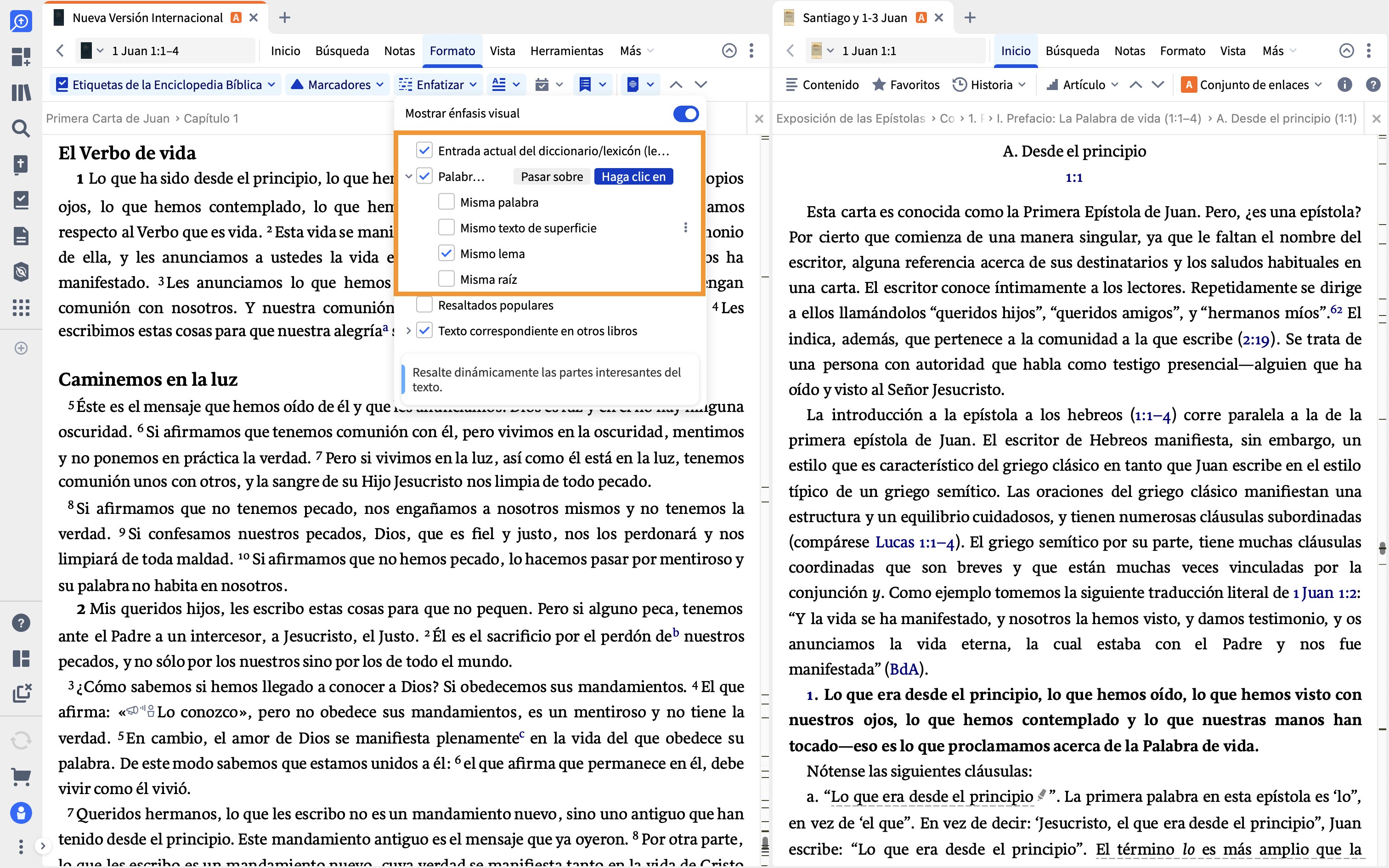Open the Logos home icon in sidebar
This screenshot has height=868, width=1389.
(21, 22)
